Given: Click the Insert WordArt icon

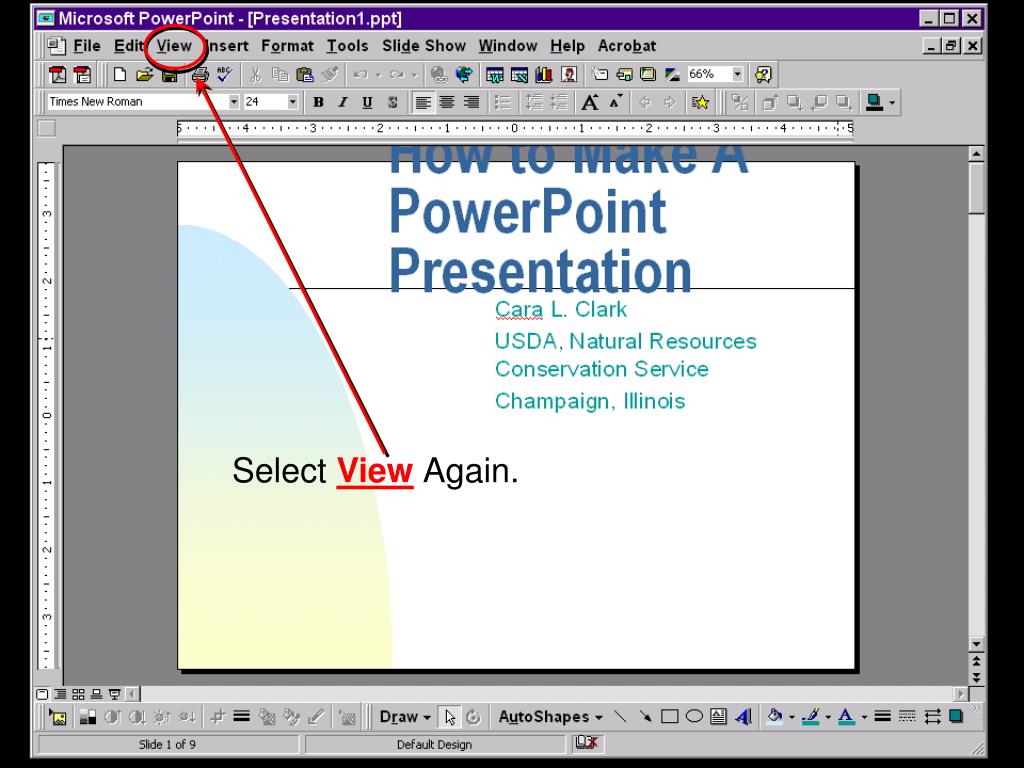Looking at the screenshot, I should (743, 717).
